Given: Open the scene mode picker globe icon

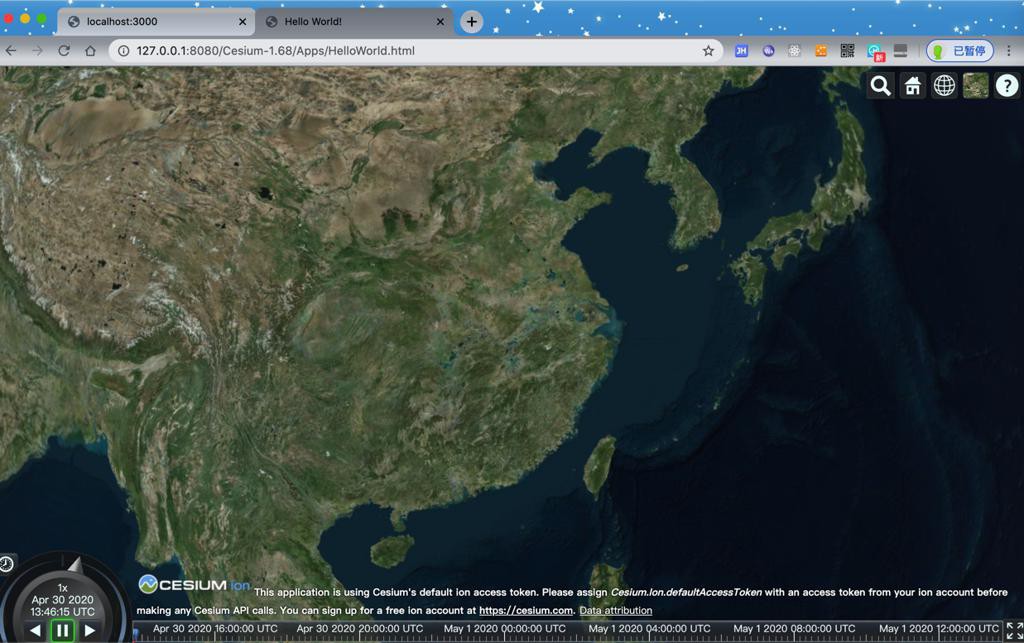Looking at the screenshot, I should 944,86.
